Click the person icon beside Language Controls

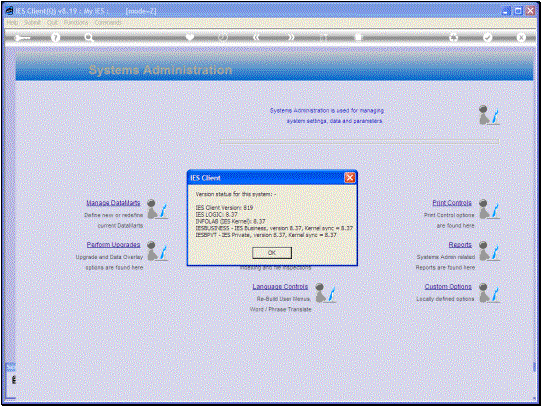(325, 293)
